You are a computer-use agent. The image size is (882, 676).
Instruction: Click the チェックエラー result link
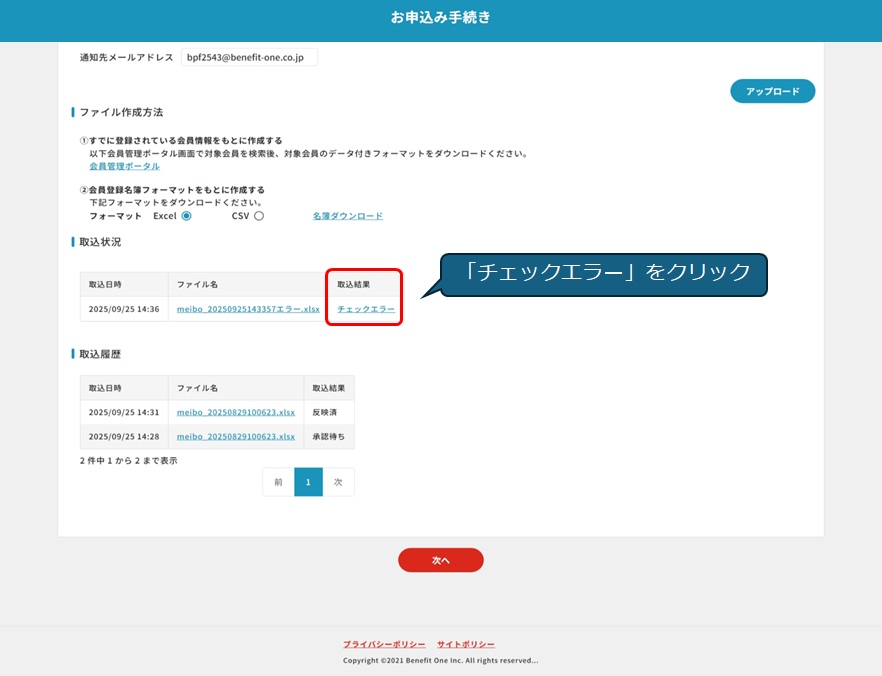coord(366,309)
